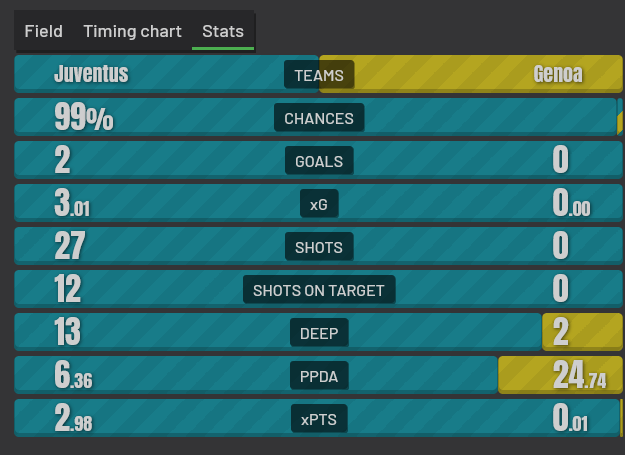Viewport: 625px width, 455px height.
Task: Click Genoa's yellow 24.74 PPDA bar
Action: click(560, 375)
